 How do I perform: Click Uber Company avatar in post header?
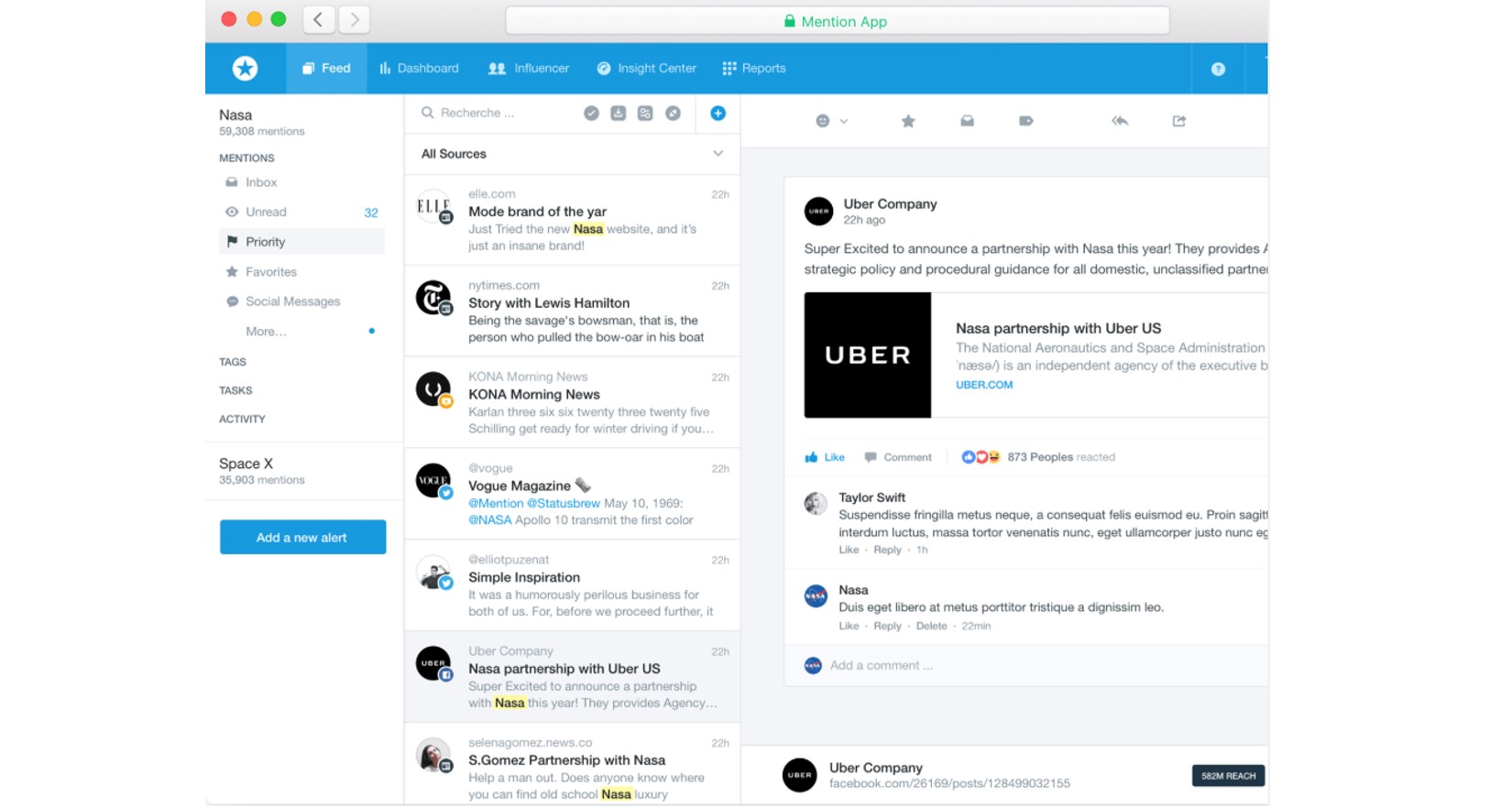(818, 212)
